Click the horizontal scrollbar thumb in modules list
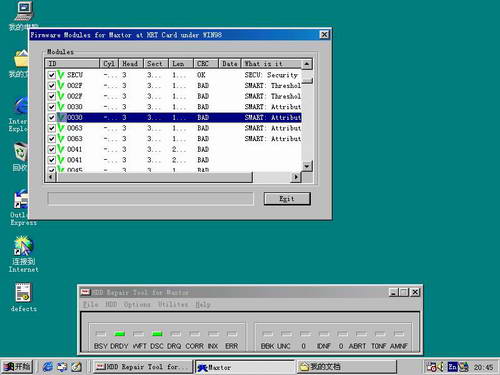Image resolution: width=500 pixels, height=375 pixels. pos(154,177)
